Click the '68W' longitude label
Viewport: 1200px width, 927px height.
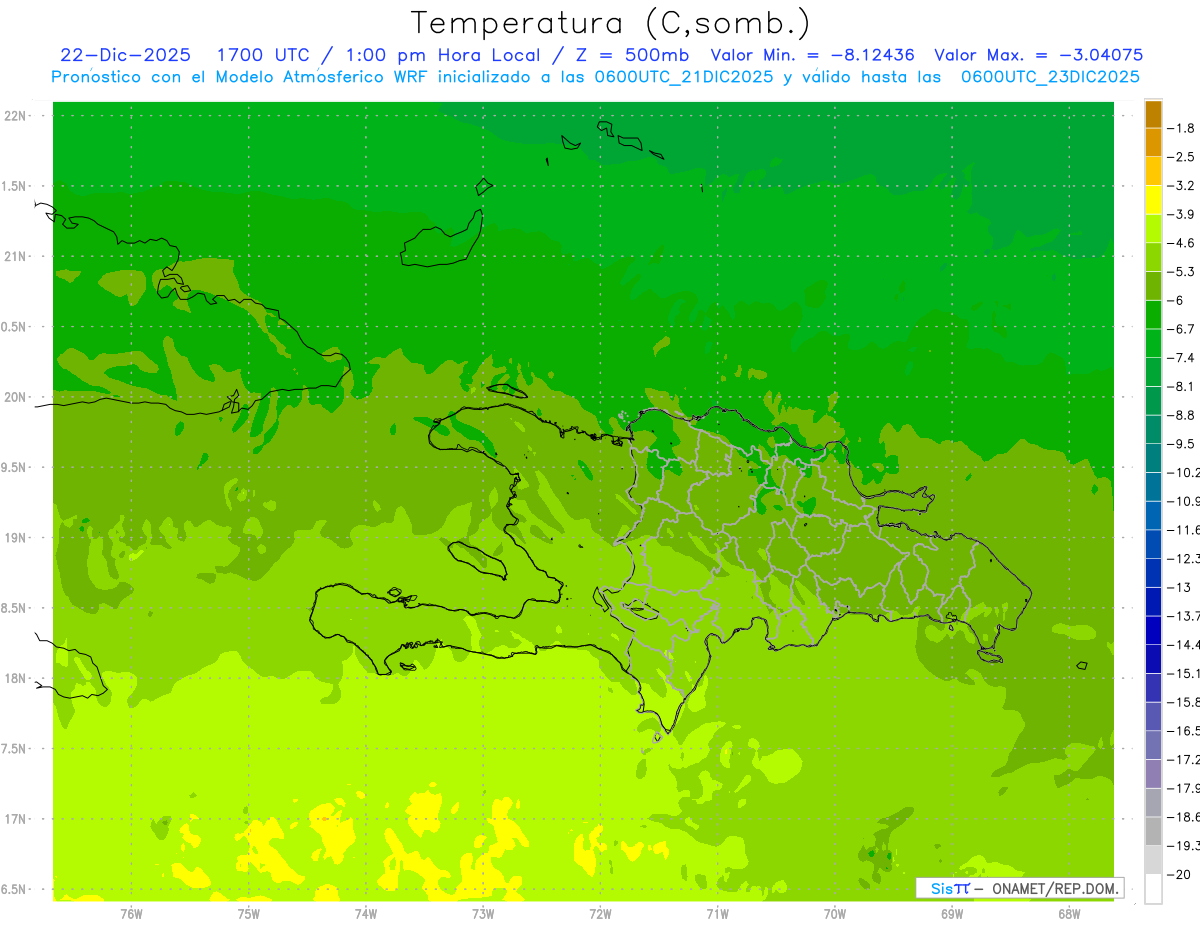click(x=1069, y=914)
